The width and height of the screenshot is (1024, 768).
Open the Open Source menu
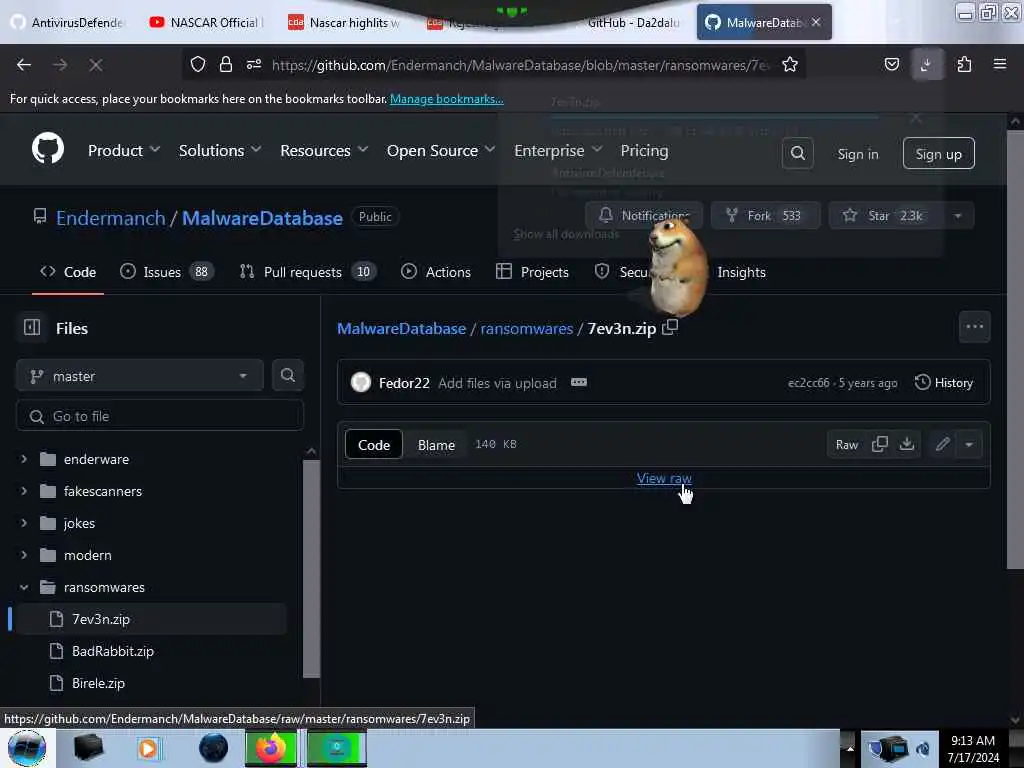click(441, 151)
